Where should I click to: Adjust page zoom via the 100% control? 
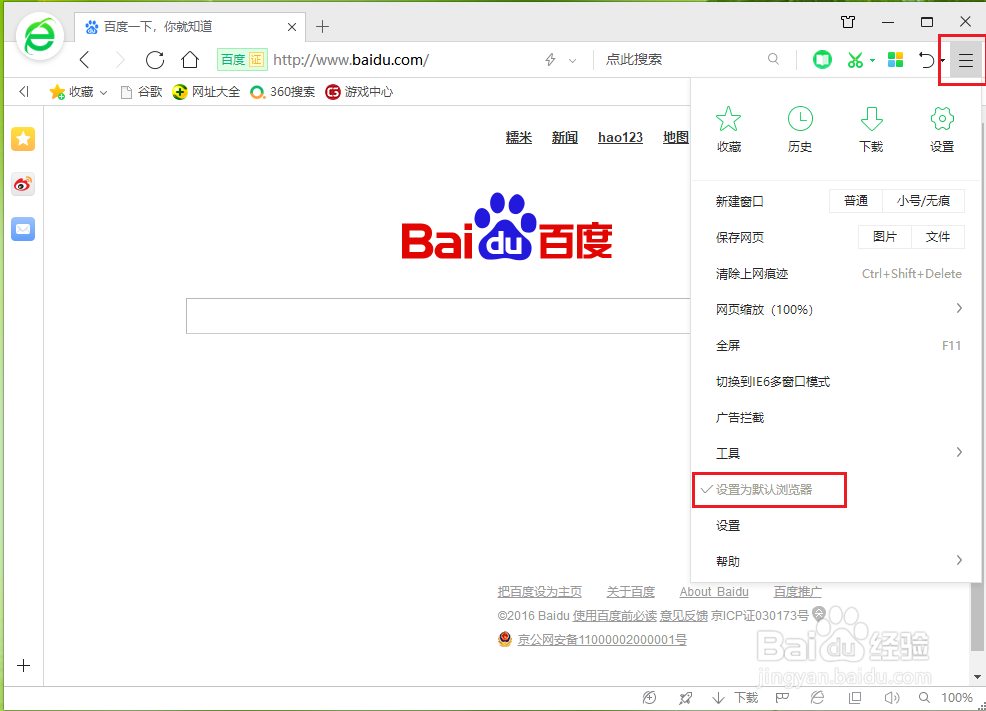pos(955,697)
